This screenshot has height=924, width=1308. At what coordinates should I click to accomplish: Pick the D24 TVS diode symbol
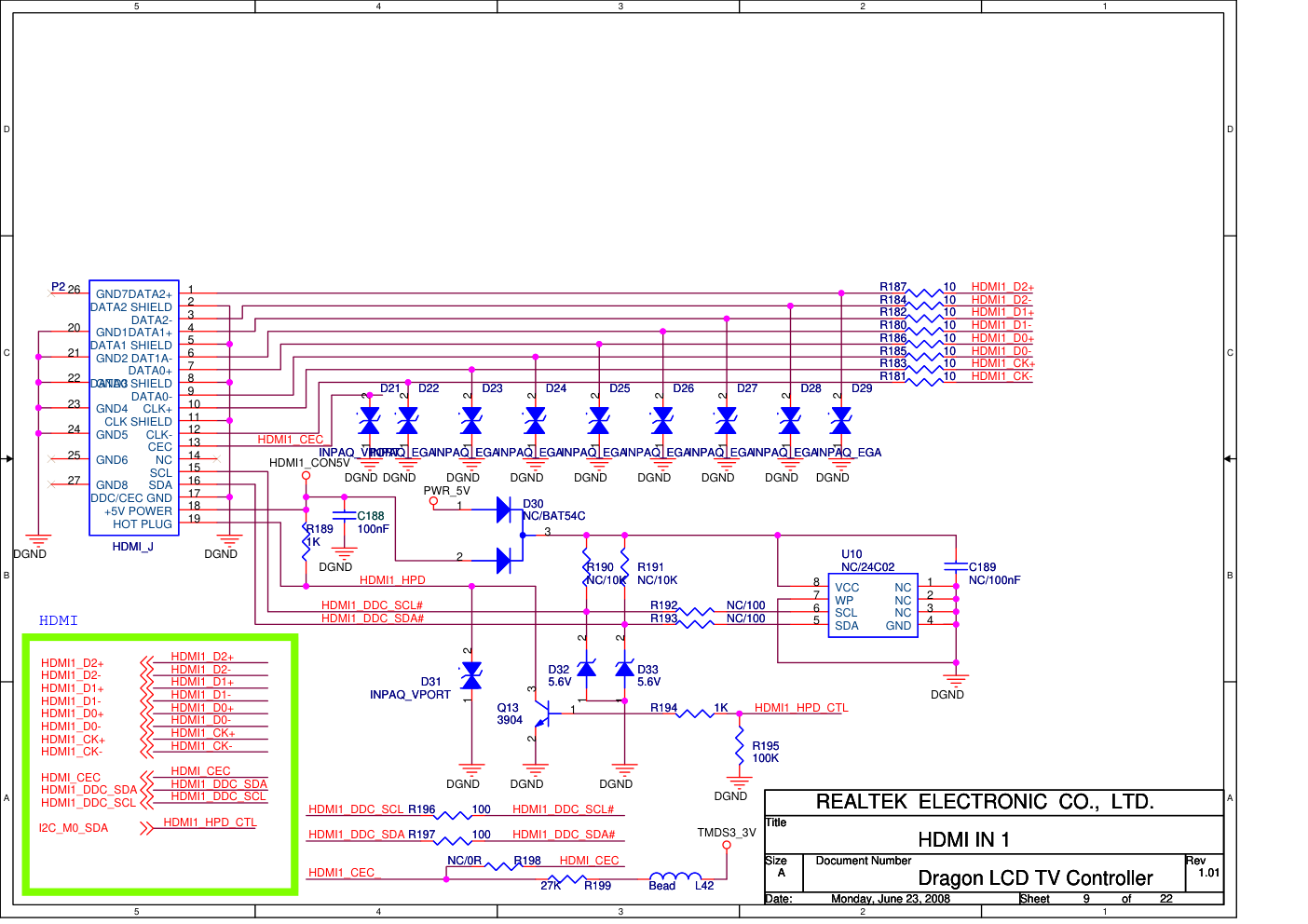tap(535, 422)
